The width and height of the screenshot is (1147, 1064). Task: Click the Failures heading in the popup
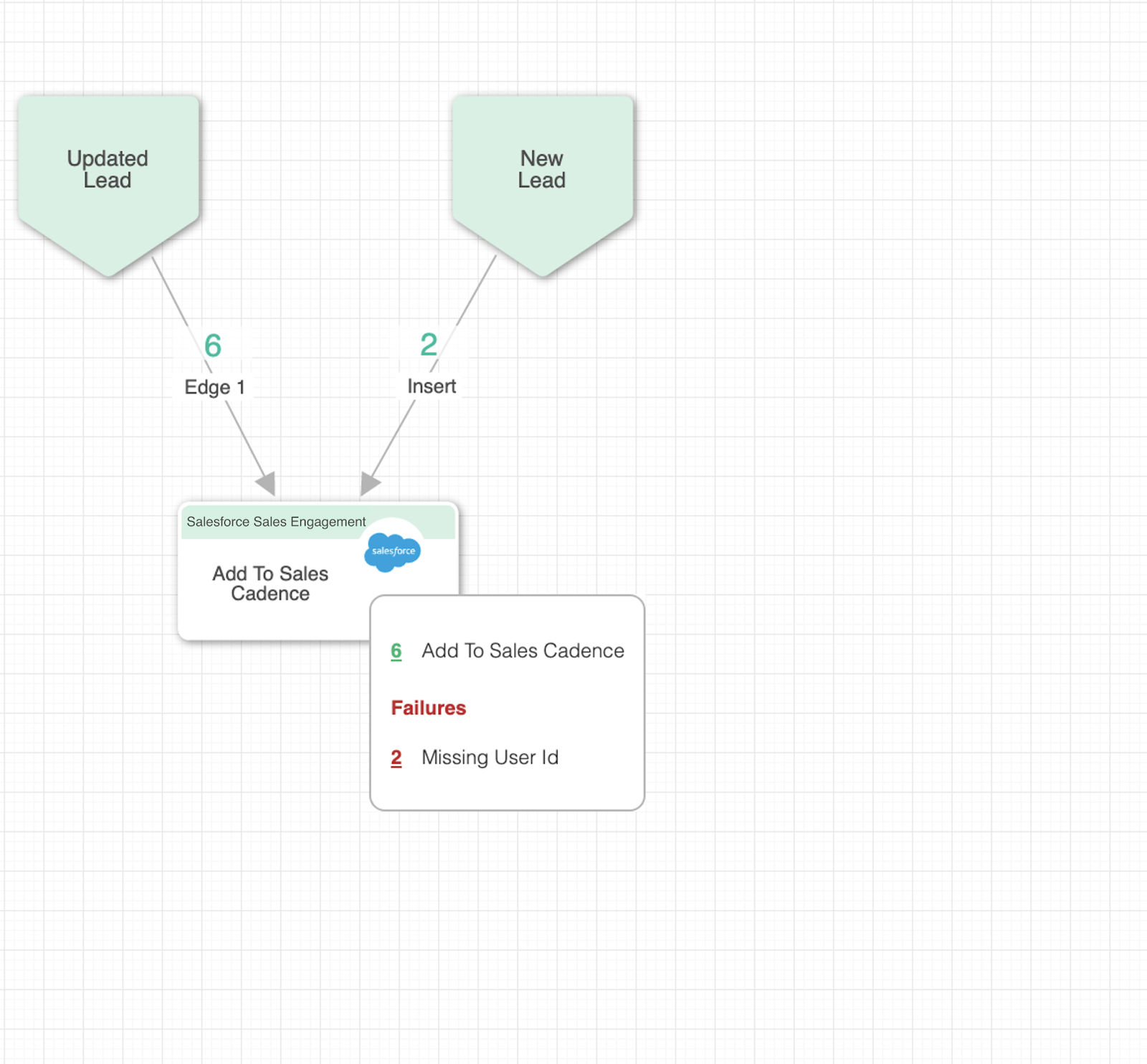click(429, 708)
